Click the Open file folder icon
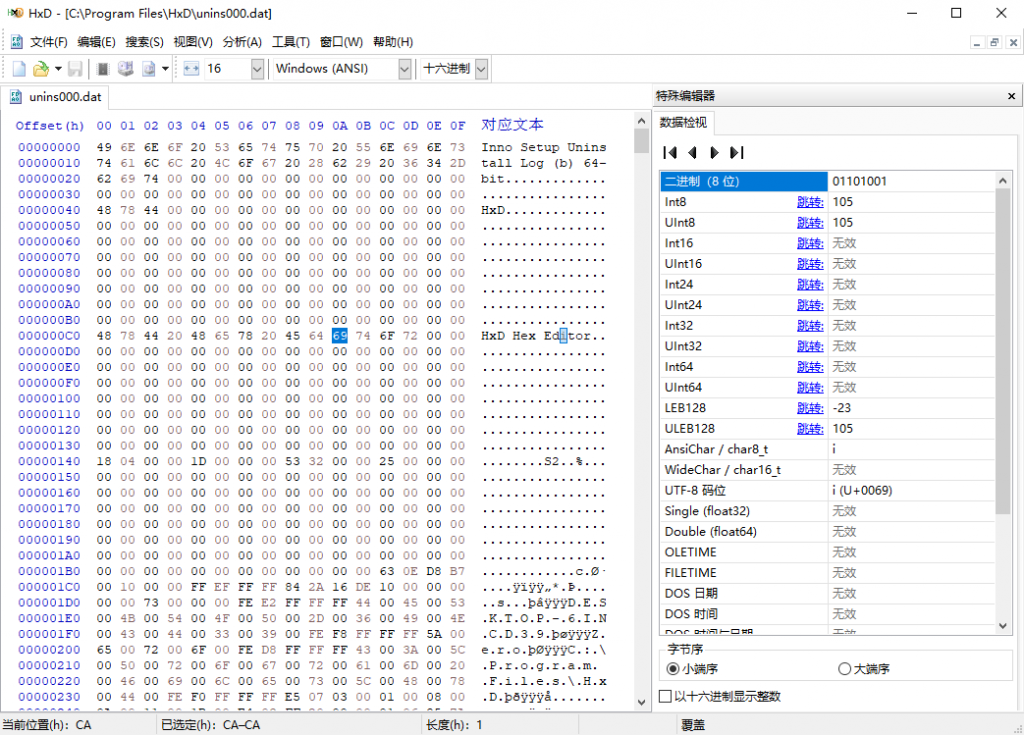Screen dimensions: 1024x735 [40, 69]
